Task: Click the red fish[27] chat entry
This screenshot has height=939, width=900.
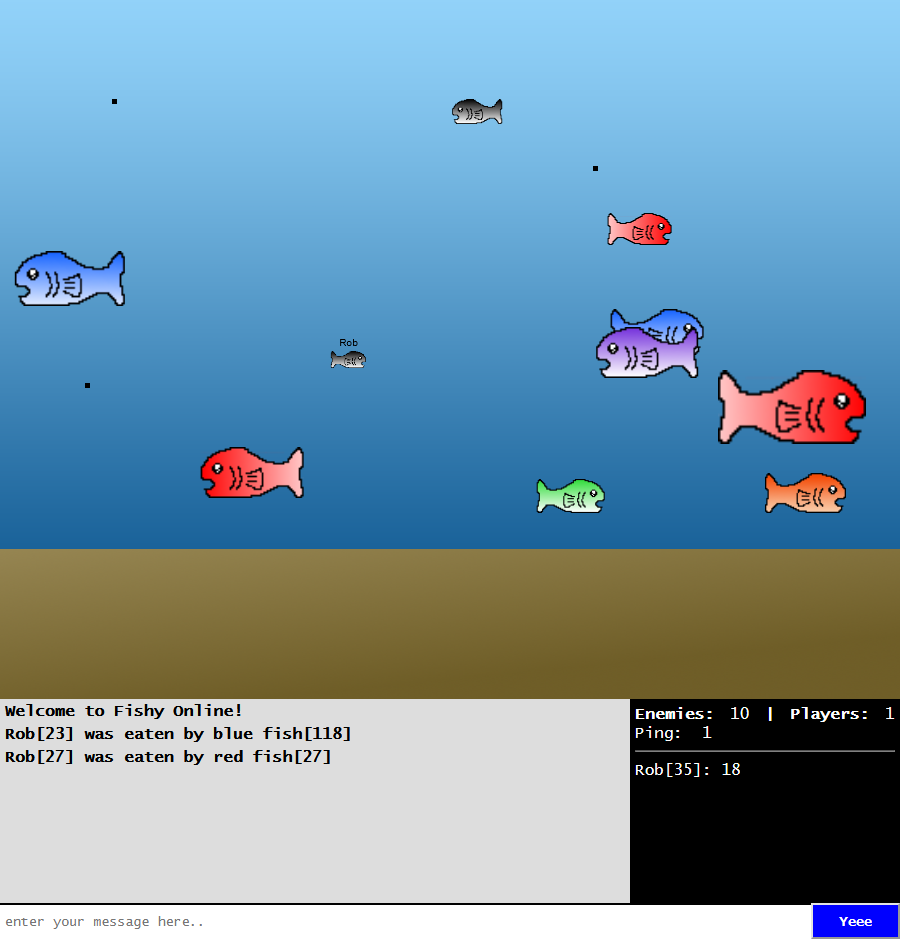Action: point(168,757)
